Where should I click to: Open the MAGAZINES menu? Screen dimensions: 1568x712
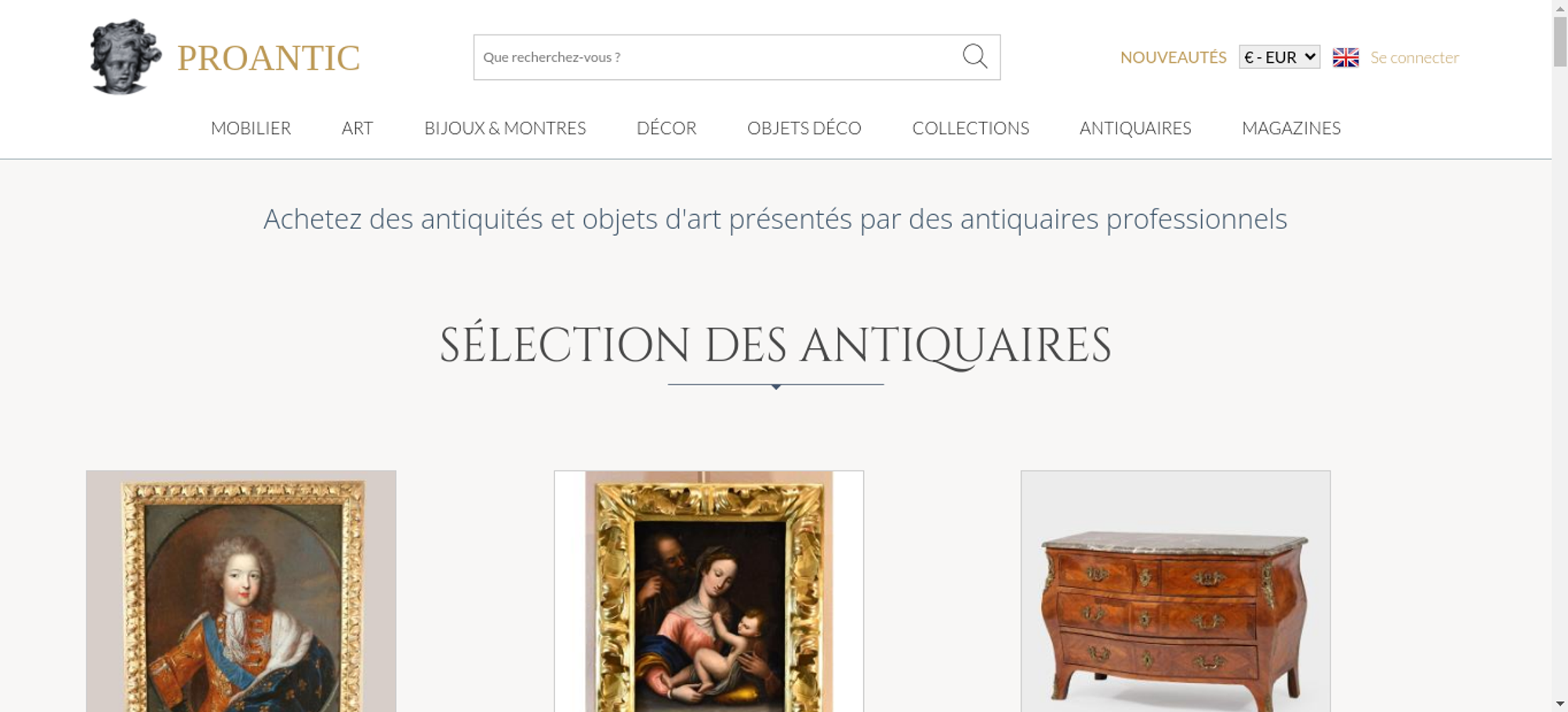(1291, 128)
